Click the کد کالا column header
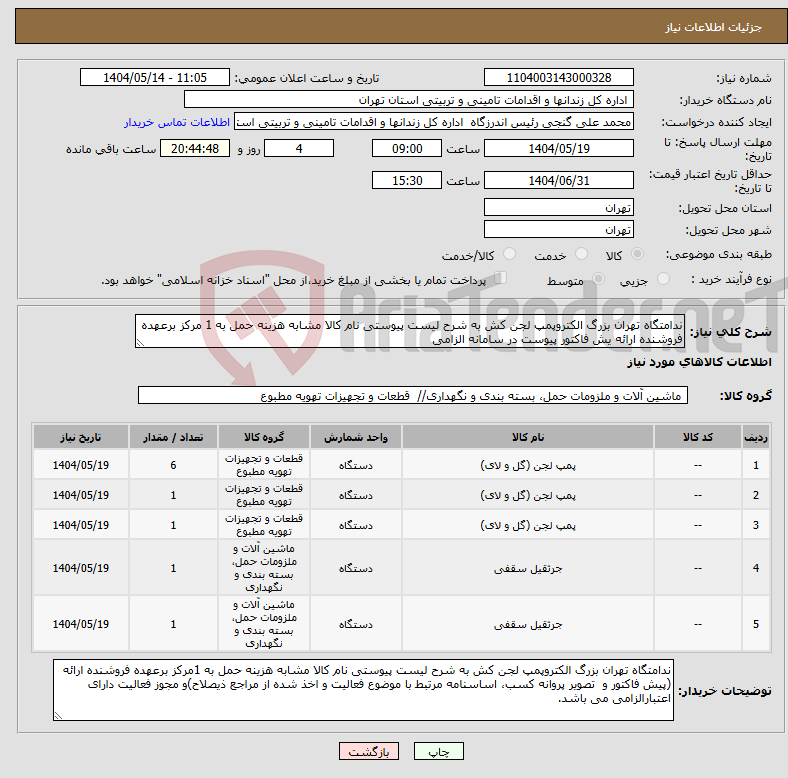 698,437
